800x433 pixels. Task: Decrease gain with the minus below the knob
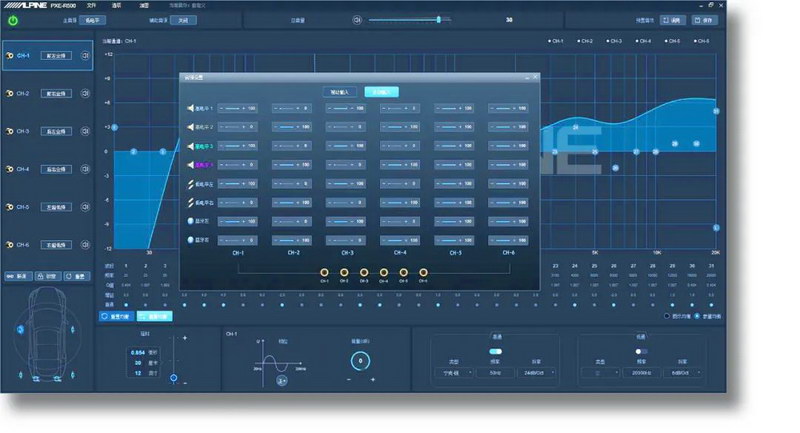pyautogui.click(x=348, y=379)
